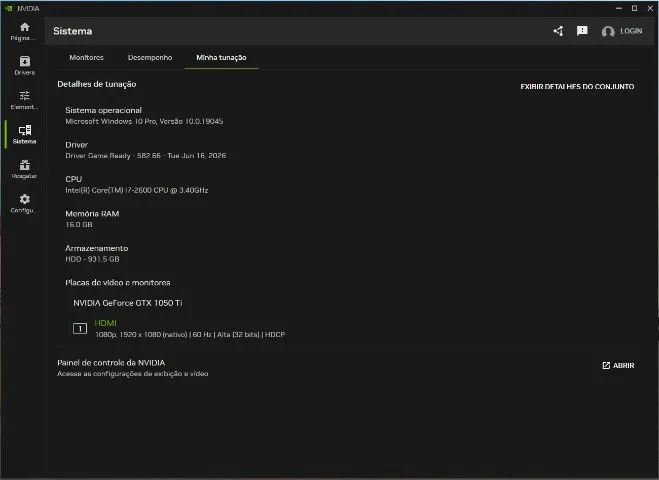Minimize the NVIDIA window

point(619,8)
